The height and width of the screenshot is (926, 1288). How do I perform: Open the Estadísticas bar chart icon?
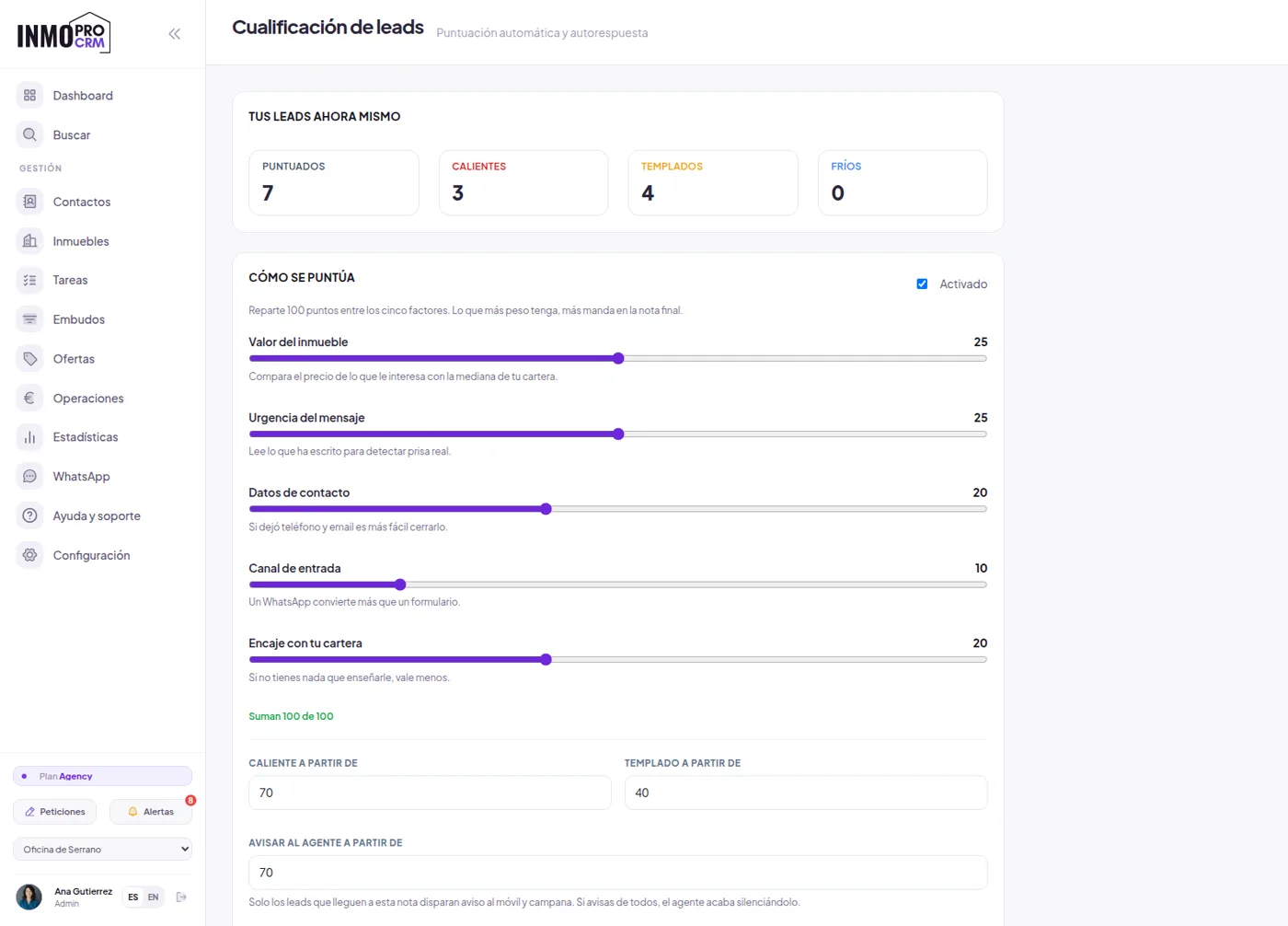point(29,437)
